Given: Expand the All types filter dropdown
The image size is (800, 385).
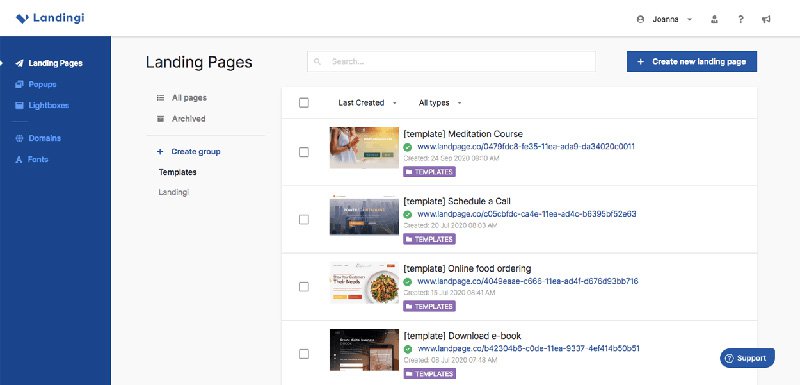Looking at the screenshot, I should tap(440, 102).
